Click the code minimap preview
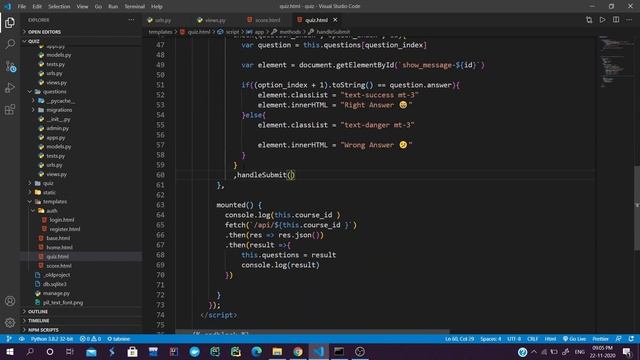640x360 pixels. click(x=616, y=61)
